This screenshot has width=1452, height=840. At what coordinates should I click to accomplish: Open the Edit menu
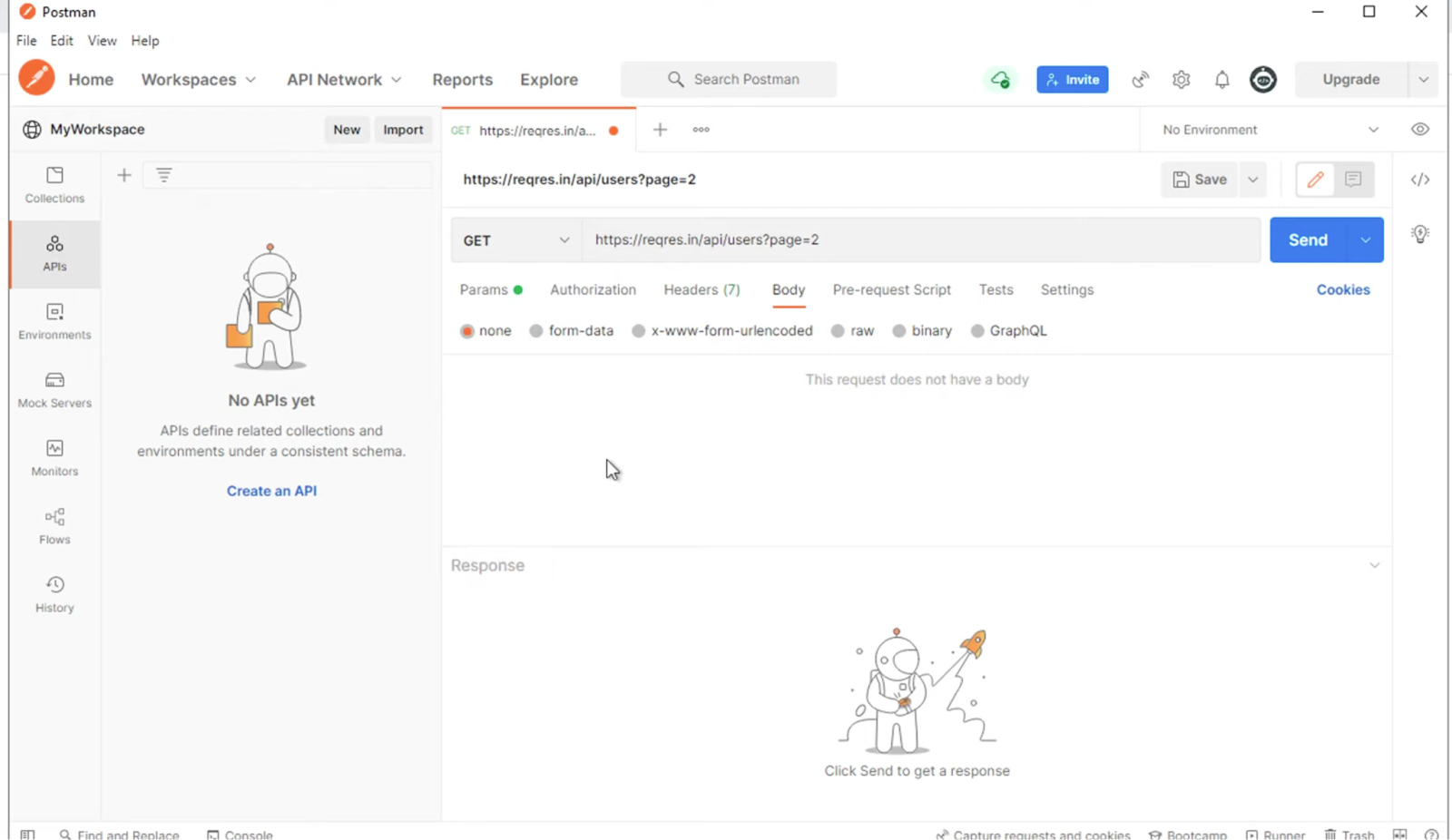tap(62, 41)
